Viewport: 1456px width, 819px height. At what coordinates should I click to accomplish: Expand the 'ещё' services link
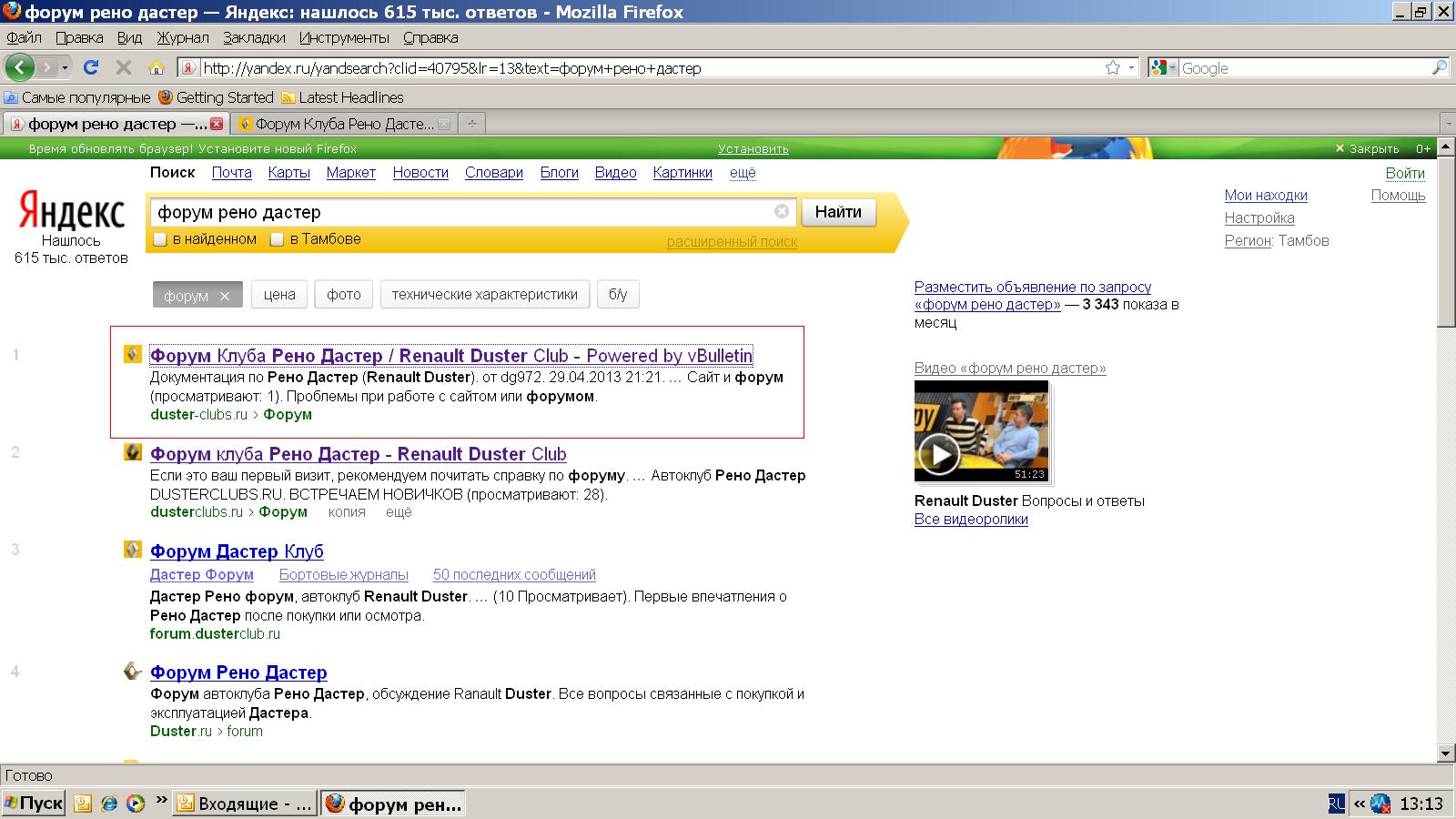(x=743, y=173)
